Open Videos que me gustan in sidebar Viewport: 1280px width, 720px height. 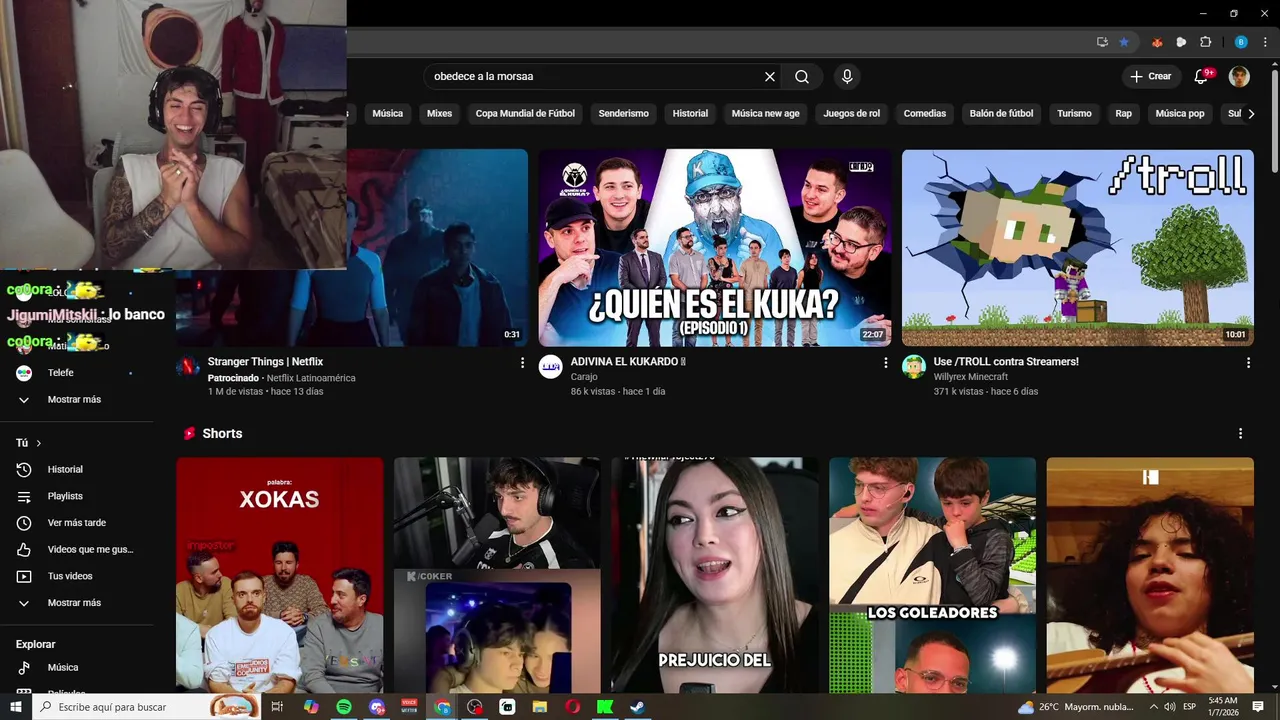click(x=74, y=550)
